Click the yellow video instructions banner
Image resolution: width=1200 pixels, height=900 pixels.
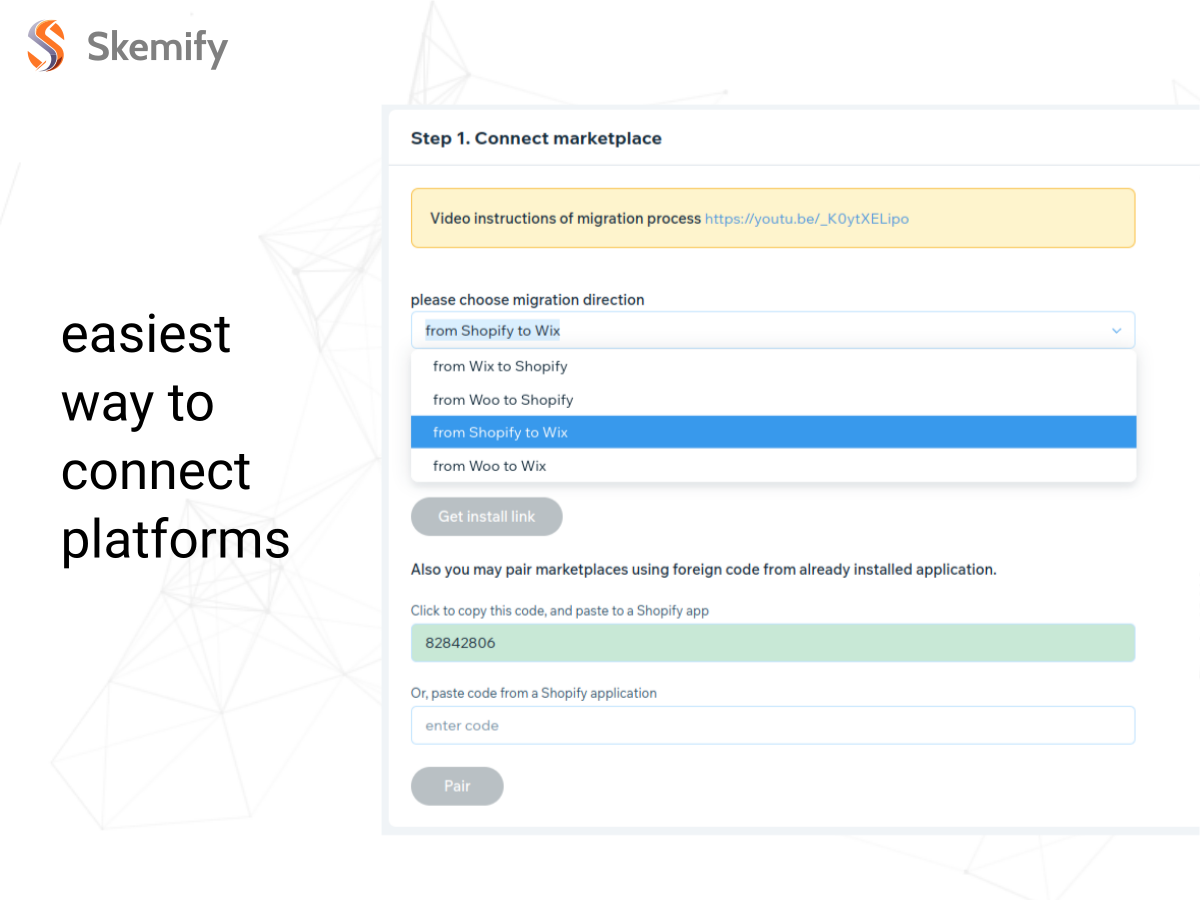tap(773, 218)
